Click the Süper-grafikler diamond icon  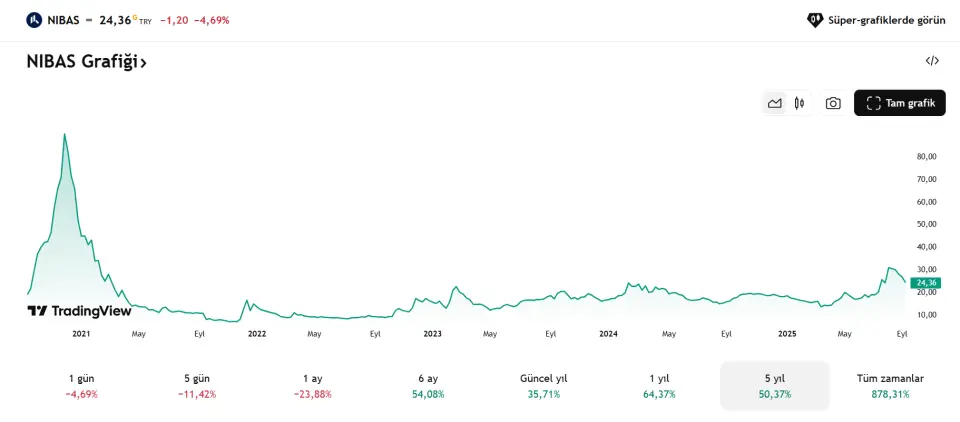pyautogui.click(x=815, y=20)
